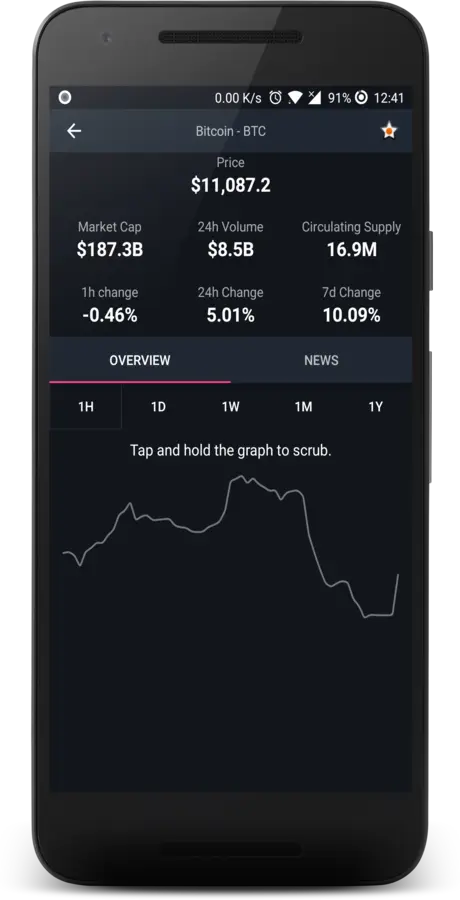Select the 1H chart range

86,407
